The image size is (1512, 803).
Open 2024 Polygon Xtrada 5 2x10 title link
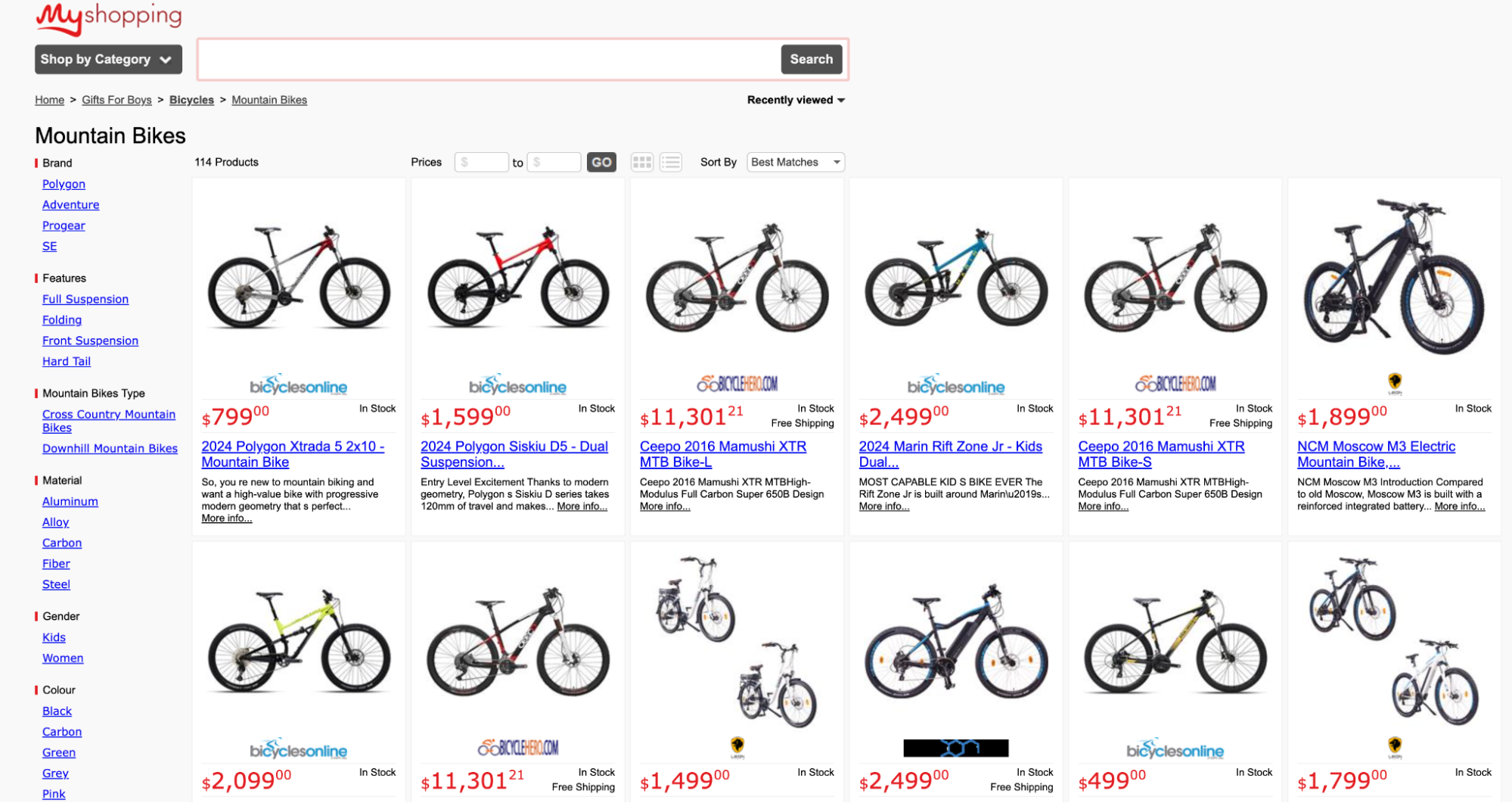tap(293, 454)
